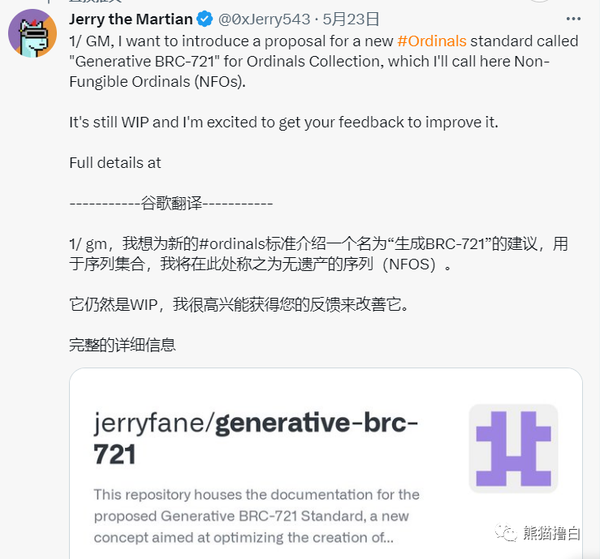Click the Jerry the Martian display name
This screenshot has width=600, height=559.
point(130,19)
